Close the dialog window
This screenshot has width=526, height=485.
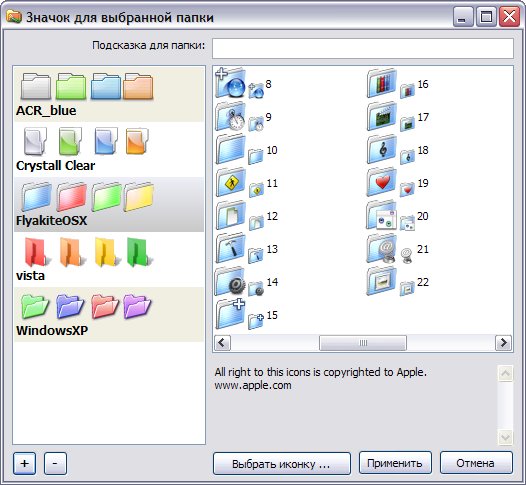point(510,17)
